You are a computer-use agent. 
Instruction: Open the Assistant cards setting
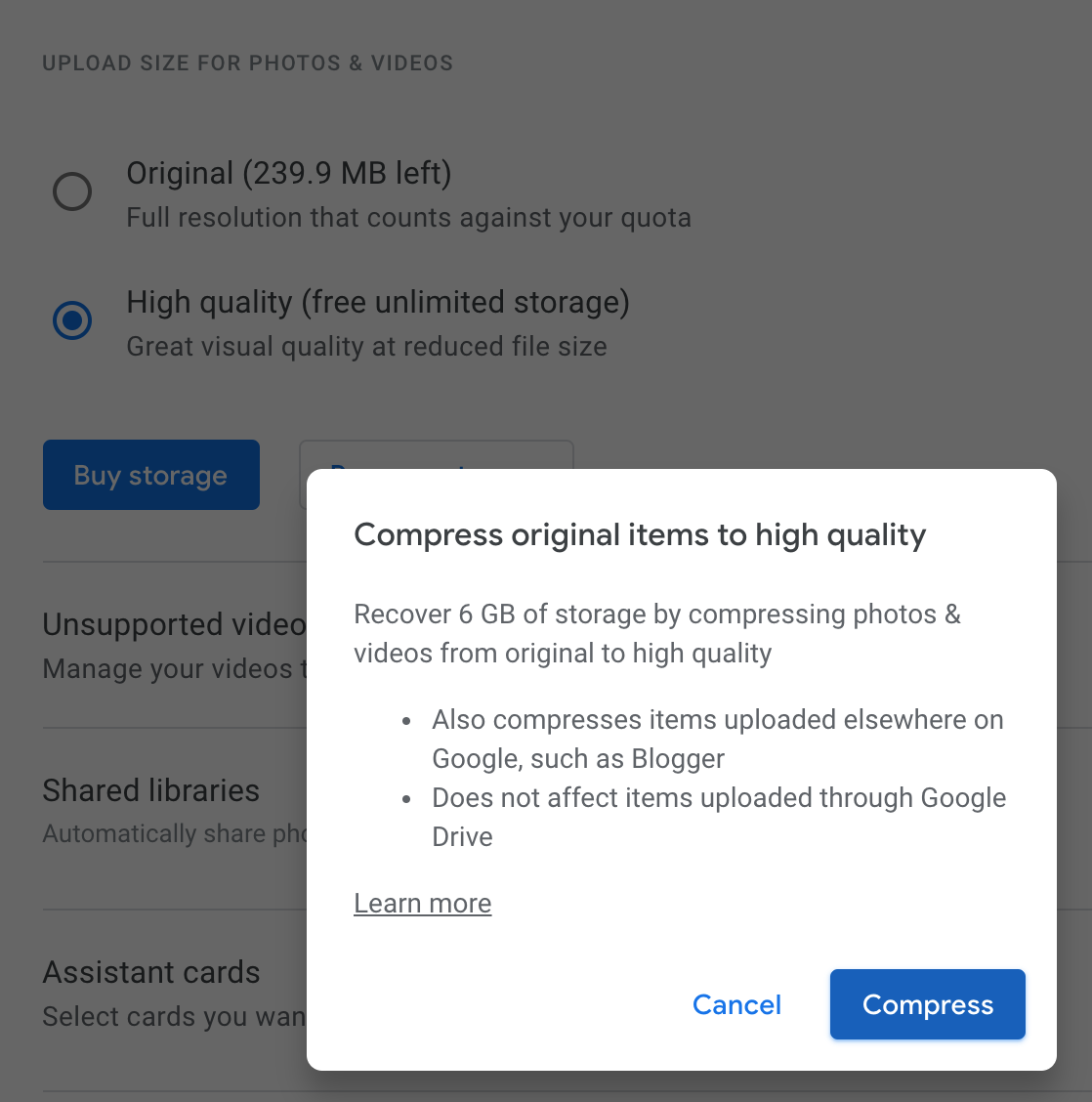pyautogui.click(x=150, y=972)
